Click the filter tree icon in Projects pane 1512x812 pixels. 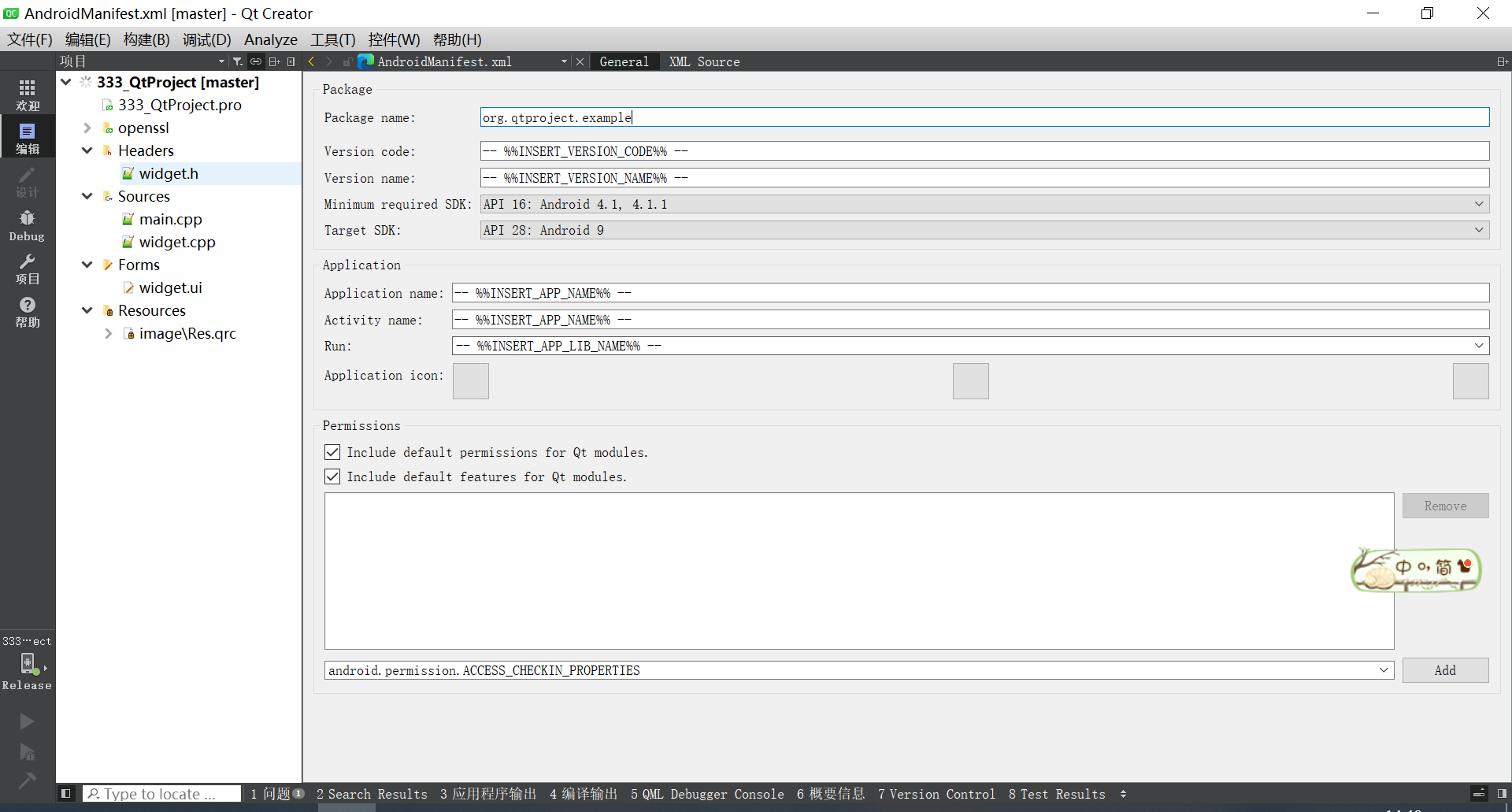[x=237, y=61]
